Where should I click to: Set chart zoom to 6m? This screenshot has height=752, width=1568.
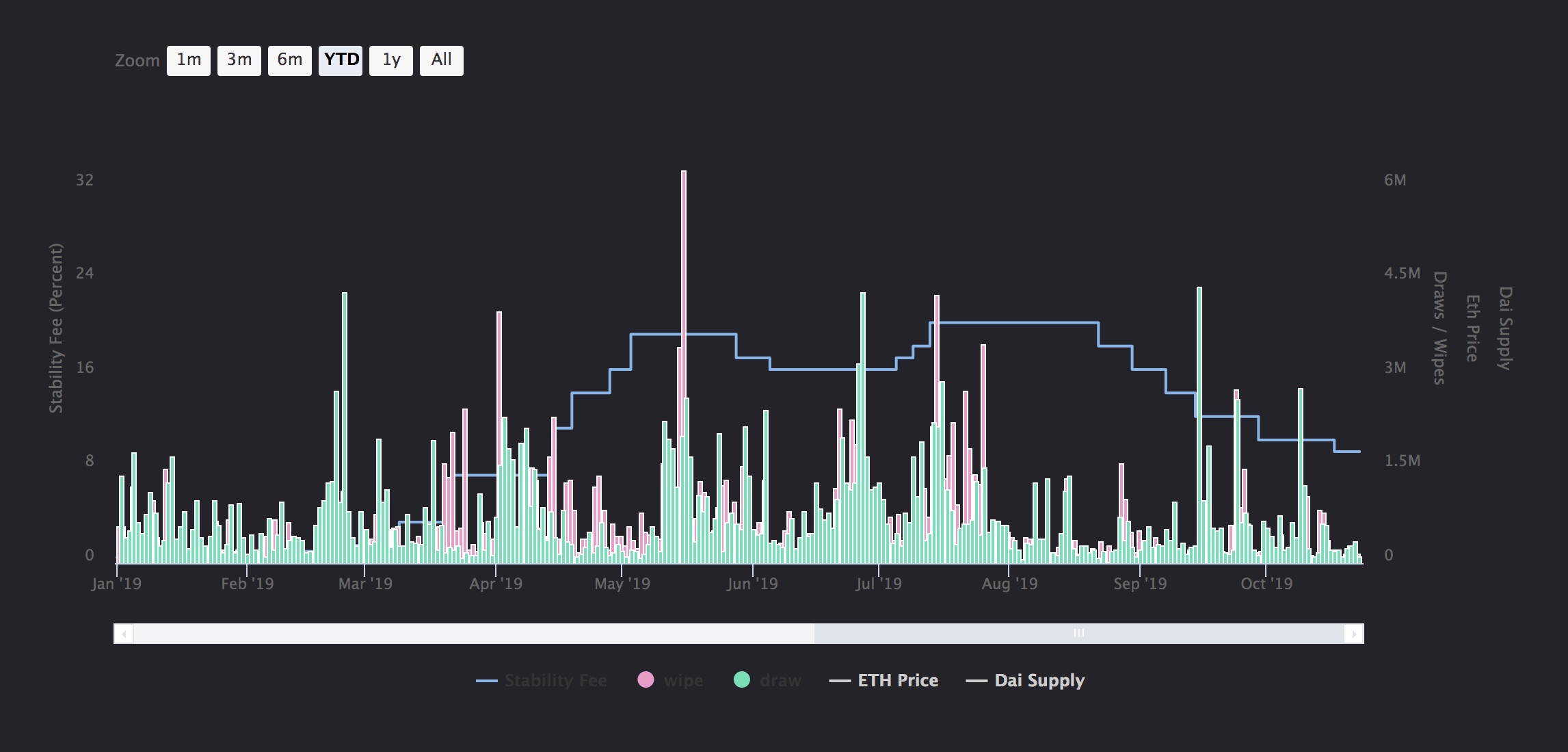290,60
